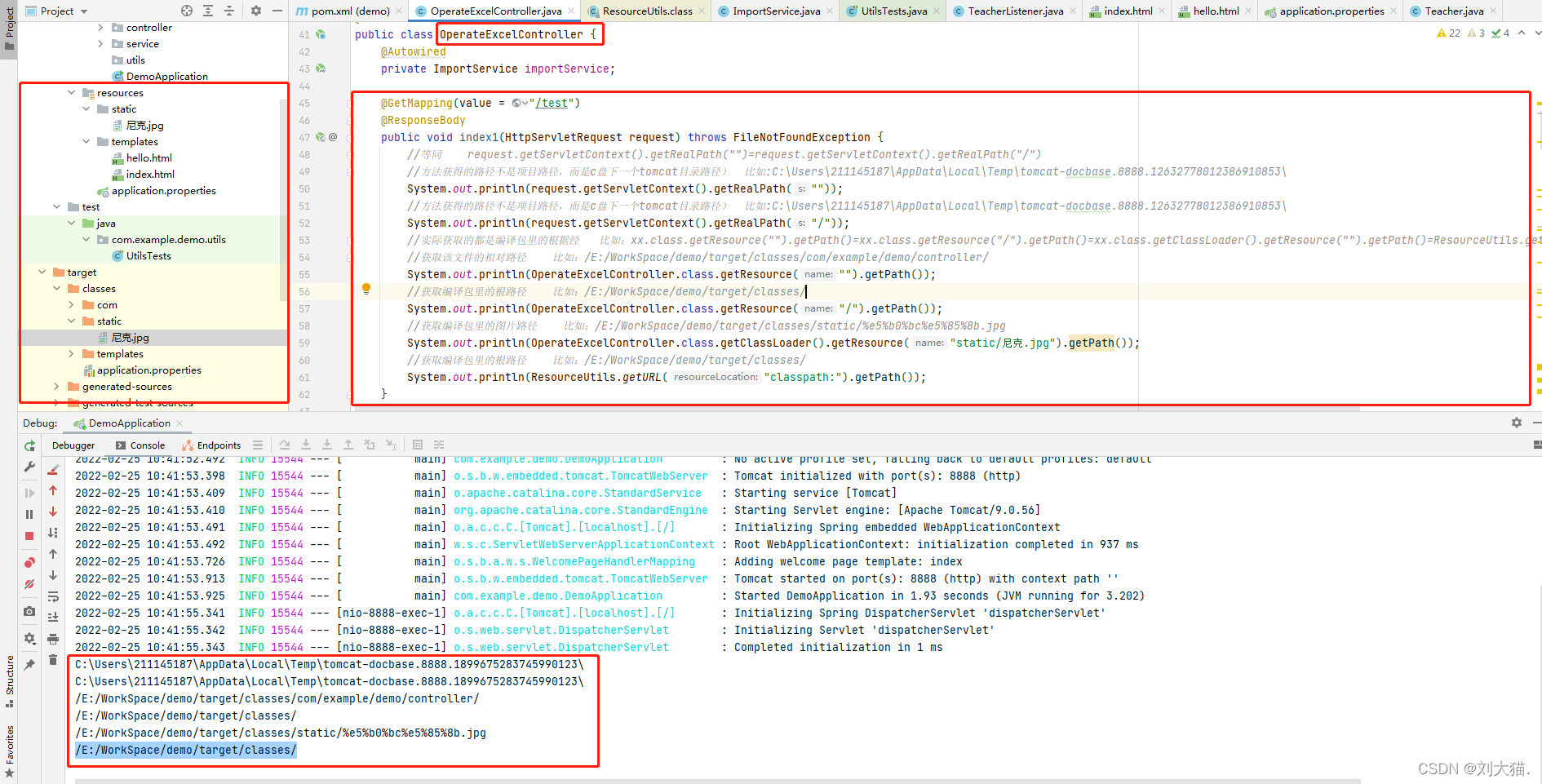
Task: Select hello.html in project tree
Action: pyautogui.click(x=148, y=157)
